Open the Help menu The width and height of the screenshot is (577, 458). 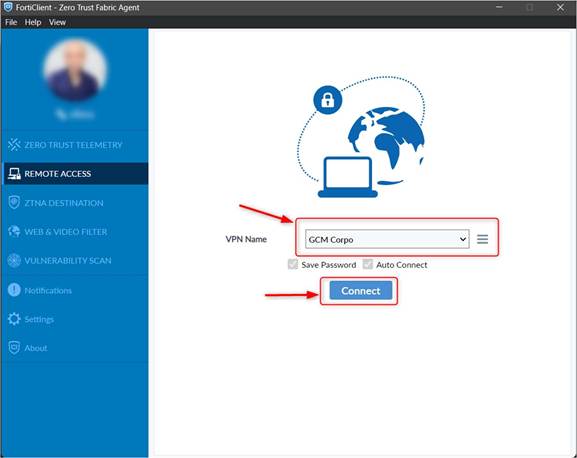(33, 22)
